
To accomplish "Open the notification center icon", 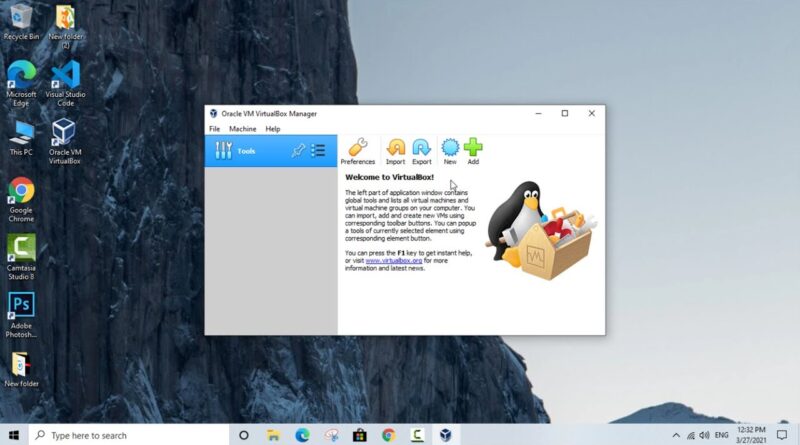I will (782, 435).
